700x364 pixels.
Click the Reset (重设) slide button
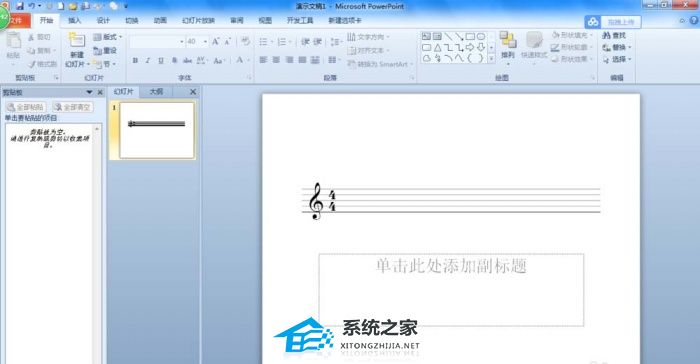105,50
